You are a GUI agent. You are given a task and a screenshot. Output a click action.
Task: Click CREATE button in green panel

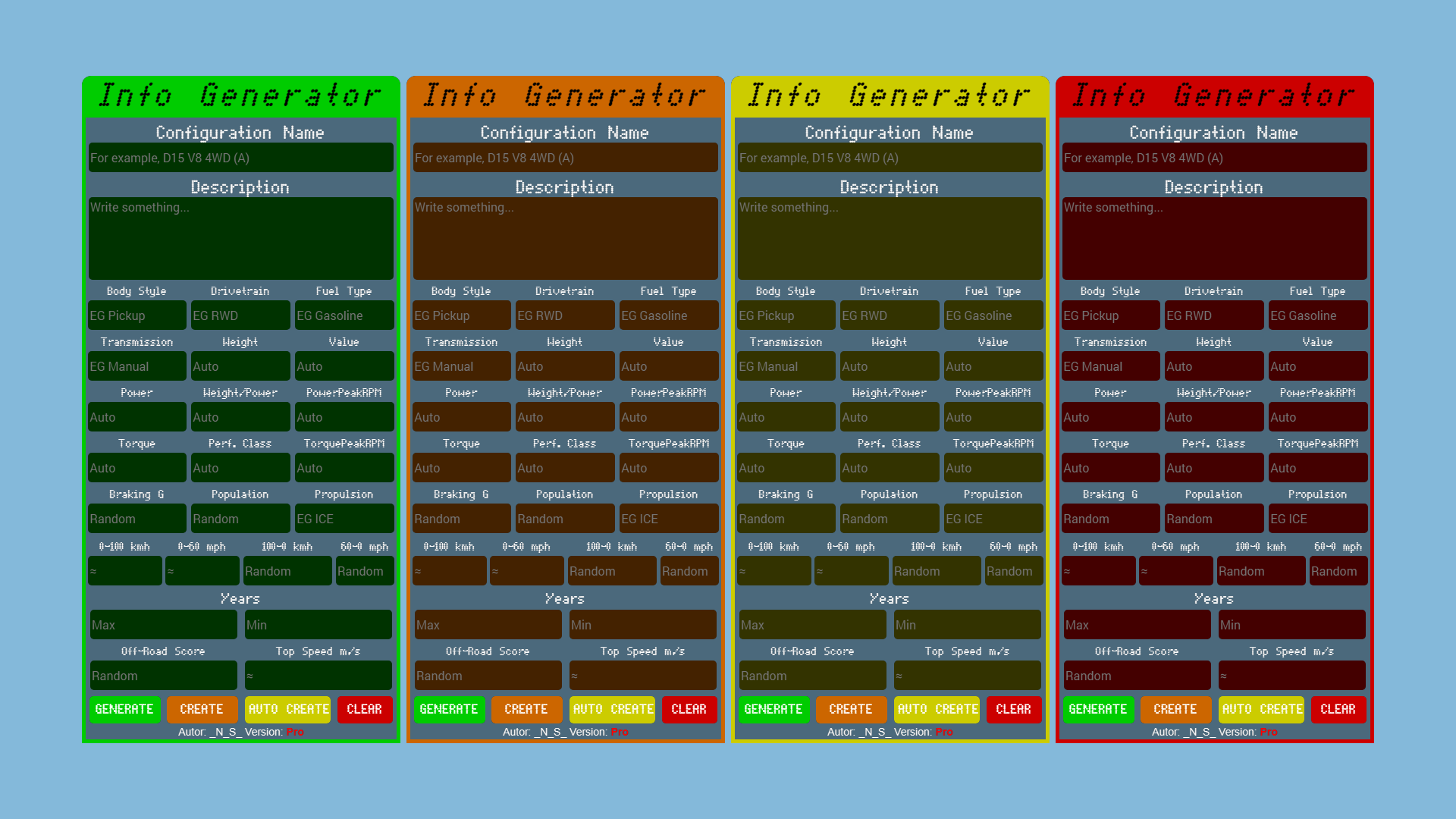coord(202,709)
